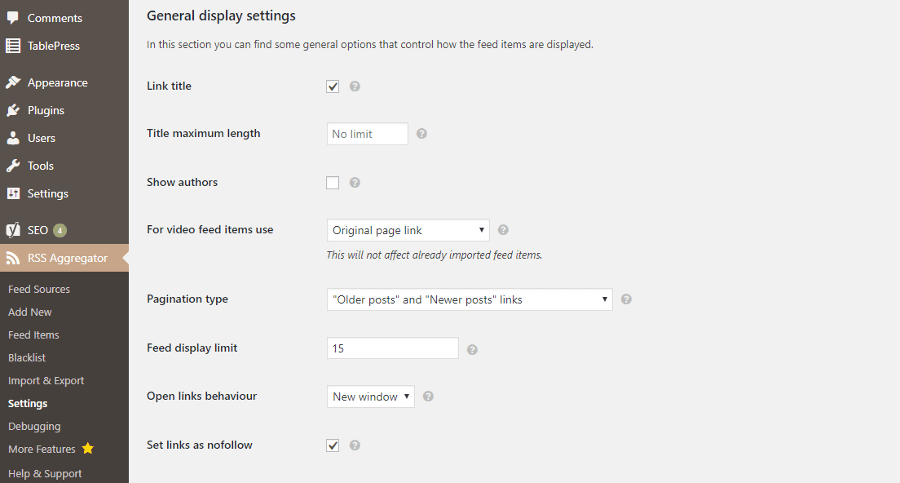Image resolution: width=900 pixels, height=483 pixels.
Task: Click the help icon beside Open links behaviour
Action: [428, 396]
